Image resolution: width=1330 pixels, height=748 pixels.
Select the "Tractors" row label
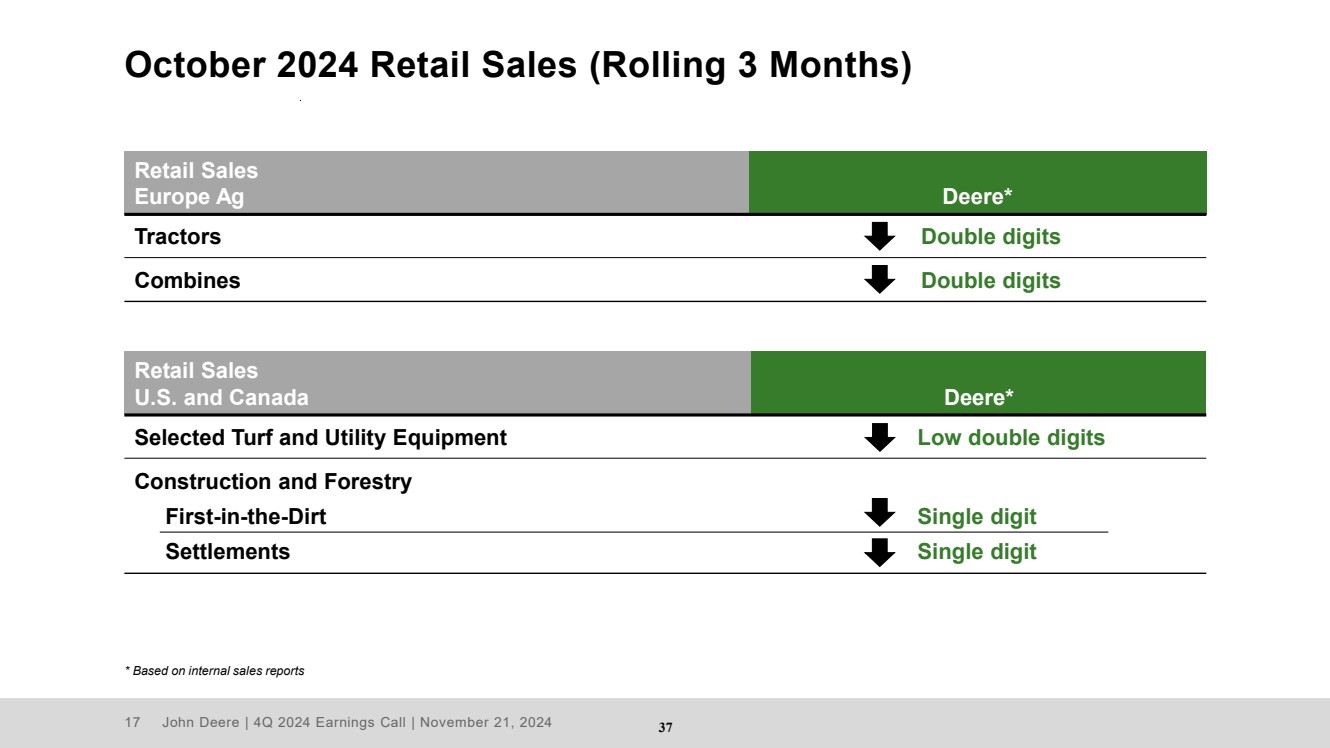tap(178, 237)
